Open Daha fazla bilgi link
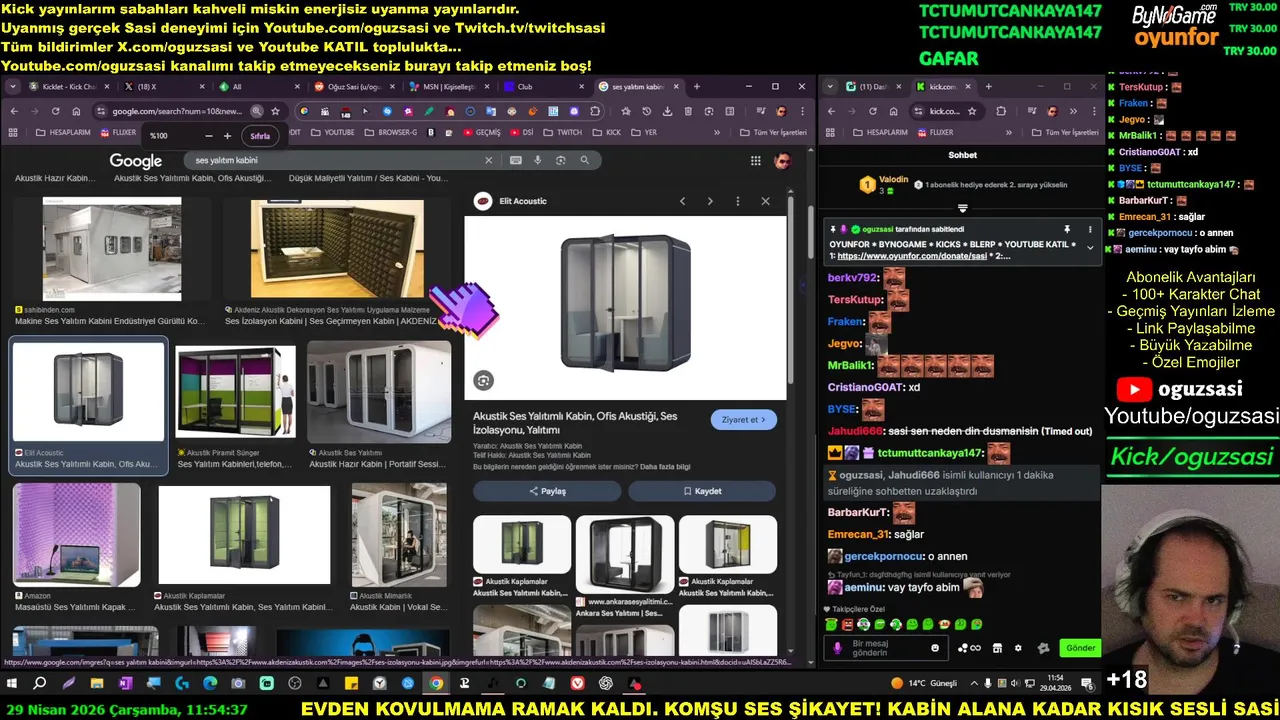 (x=665, y=467)
